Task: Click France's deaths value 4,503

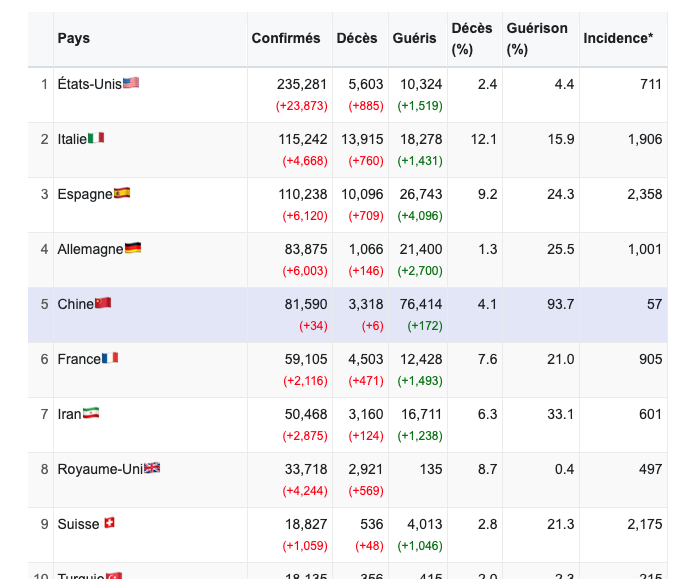Action: tap(366, 359)
